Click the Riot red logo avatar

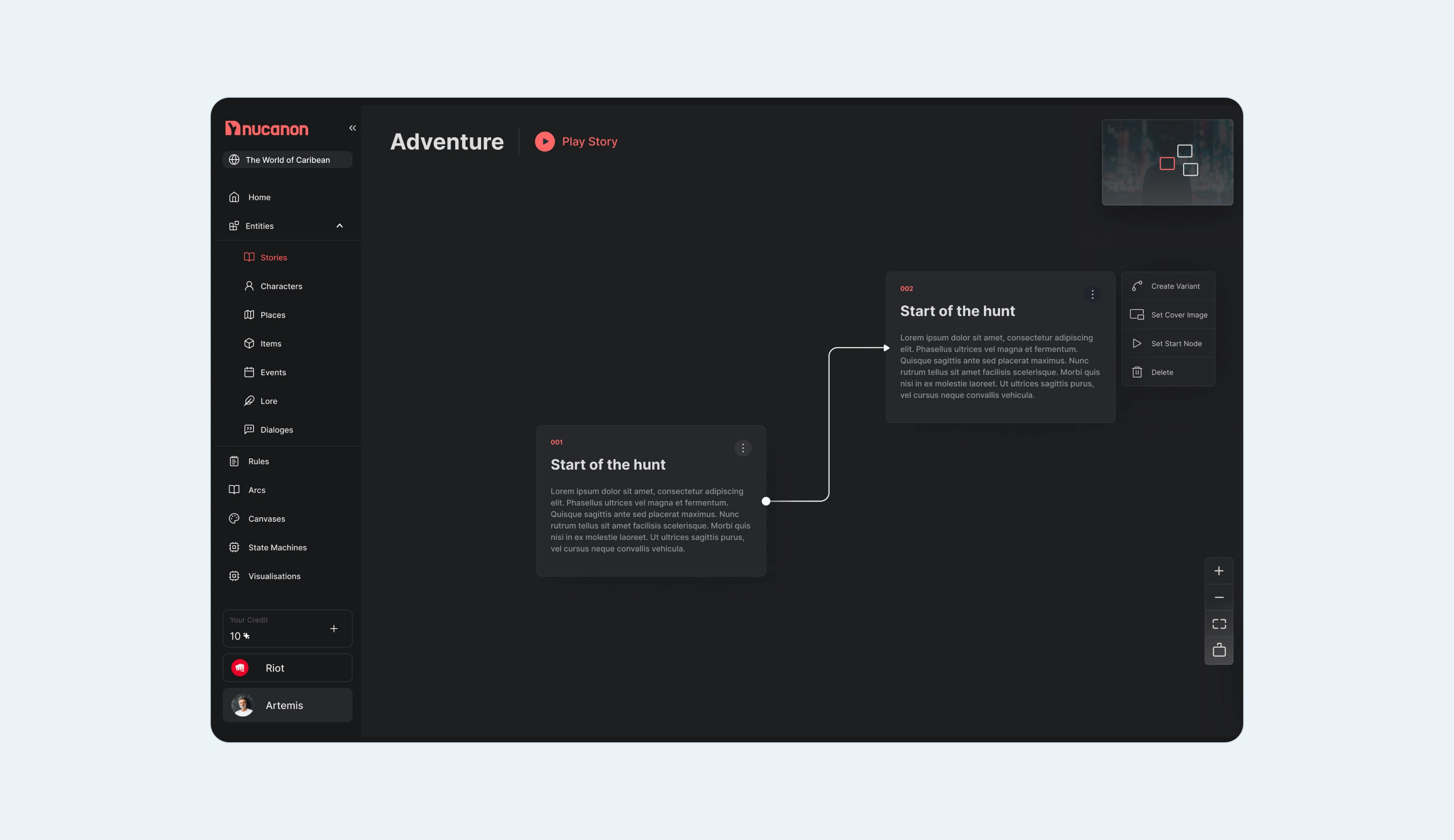tap(240, 668)
